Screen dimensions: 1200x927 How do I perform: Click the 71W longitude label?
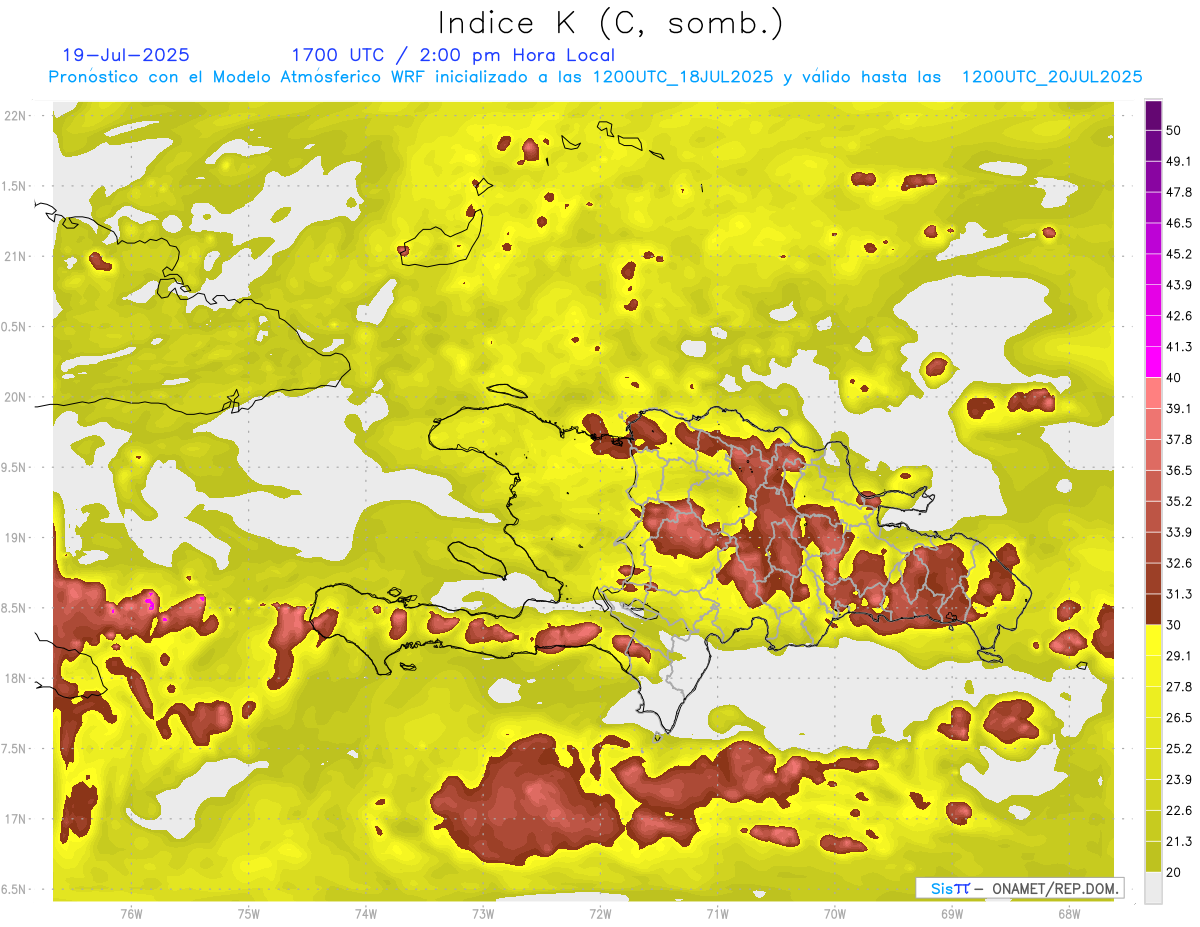tap(717, 914)
